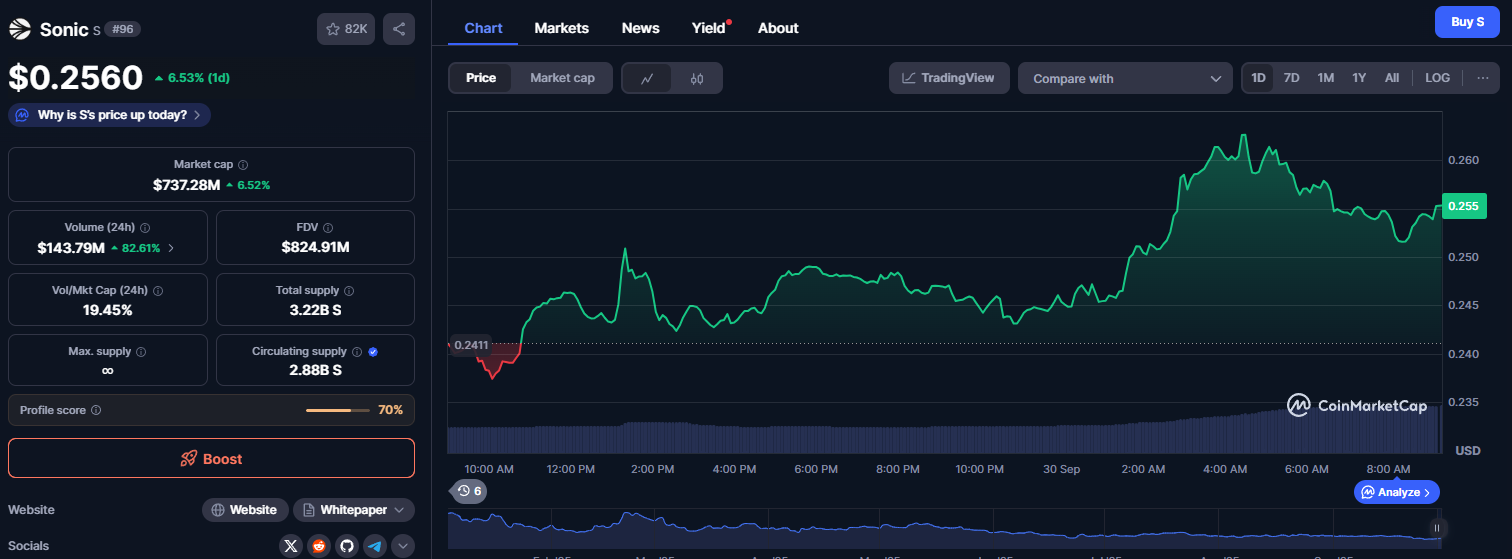Open the Chart tab

coord(483,28)
